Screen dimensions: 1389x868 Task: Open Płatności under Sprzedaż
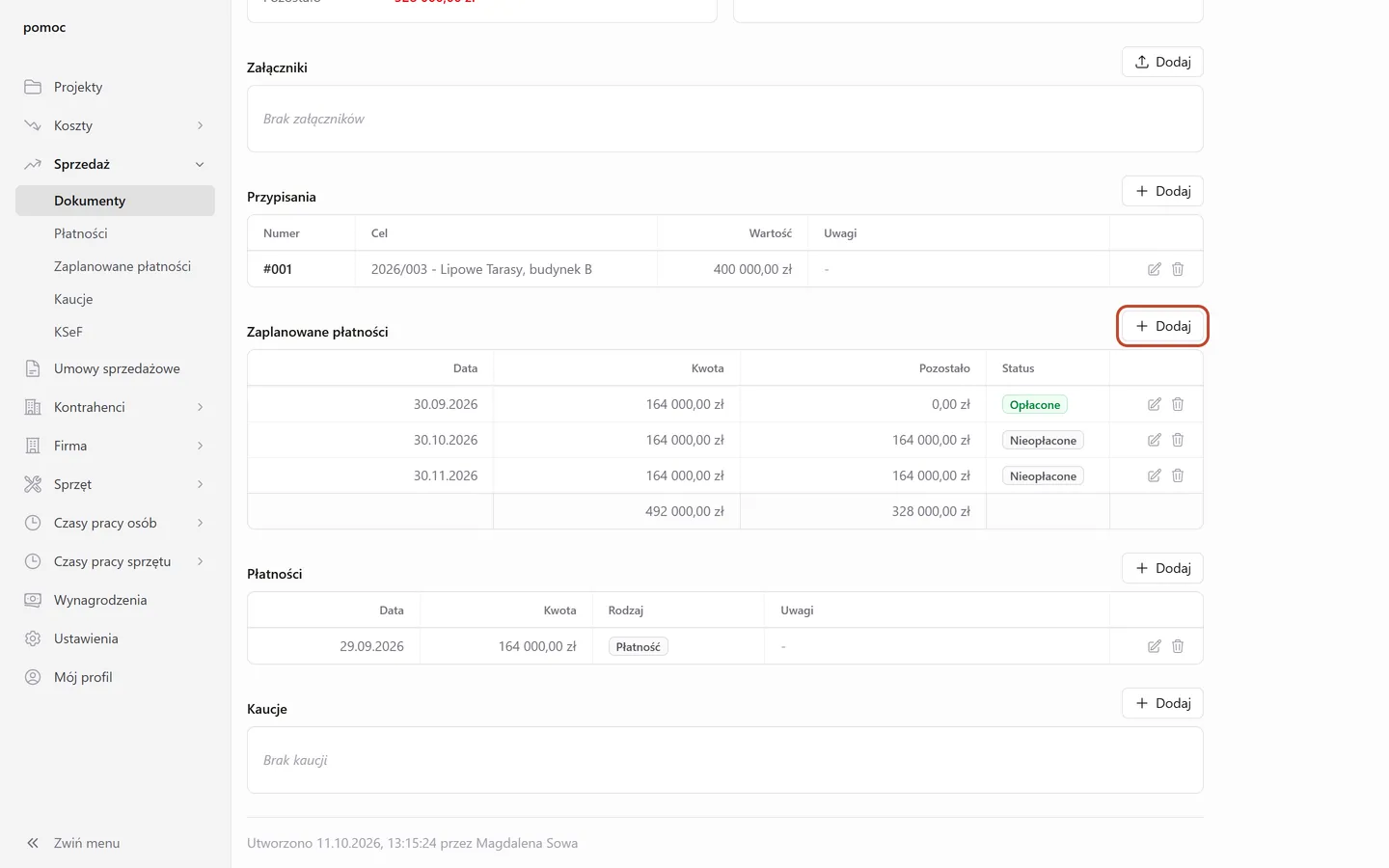coord(115,233)
